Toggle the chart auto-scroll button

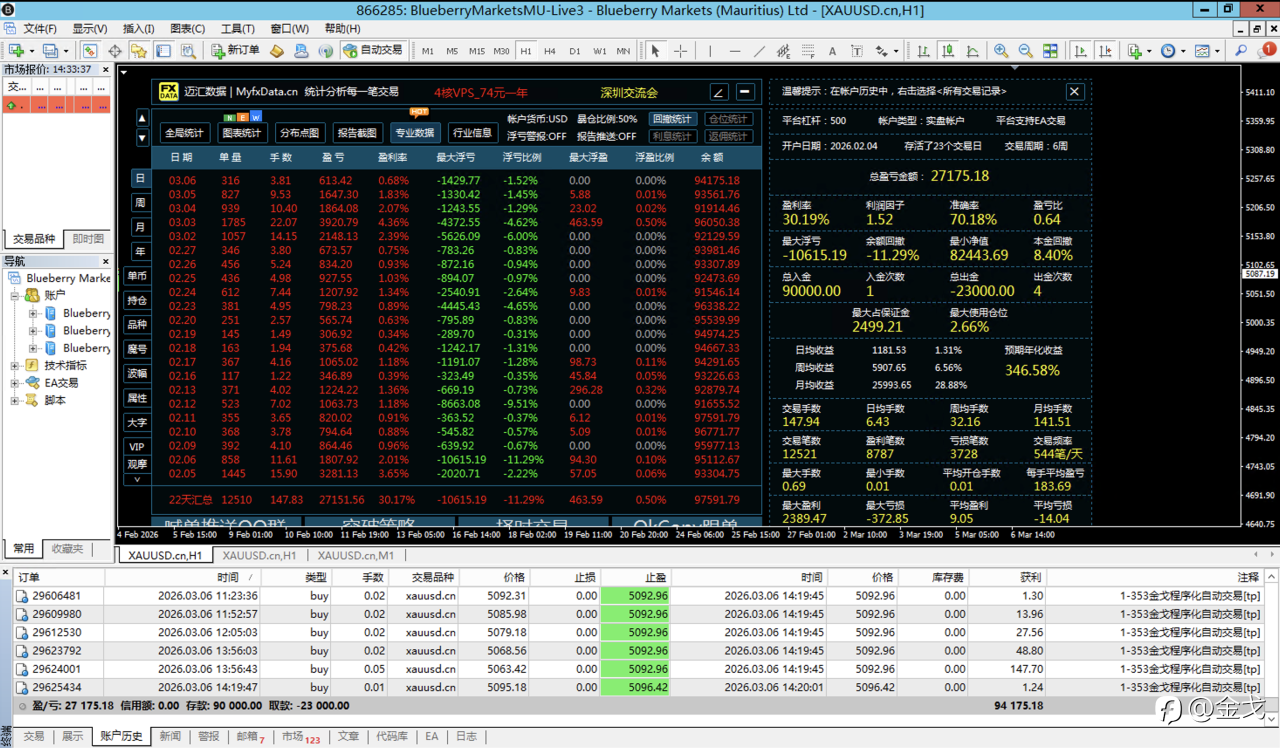coord(1079,51)
